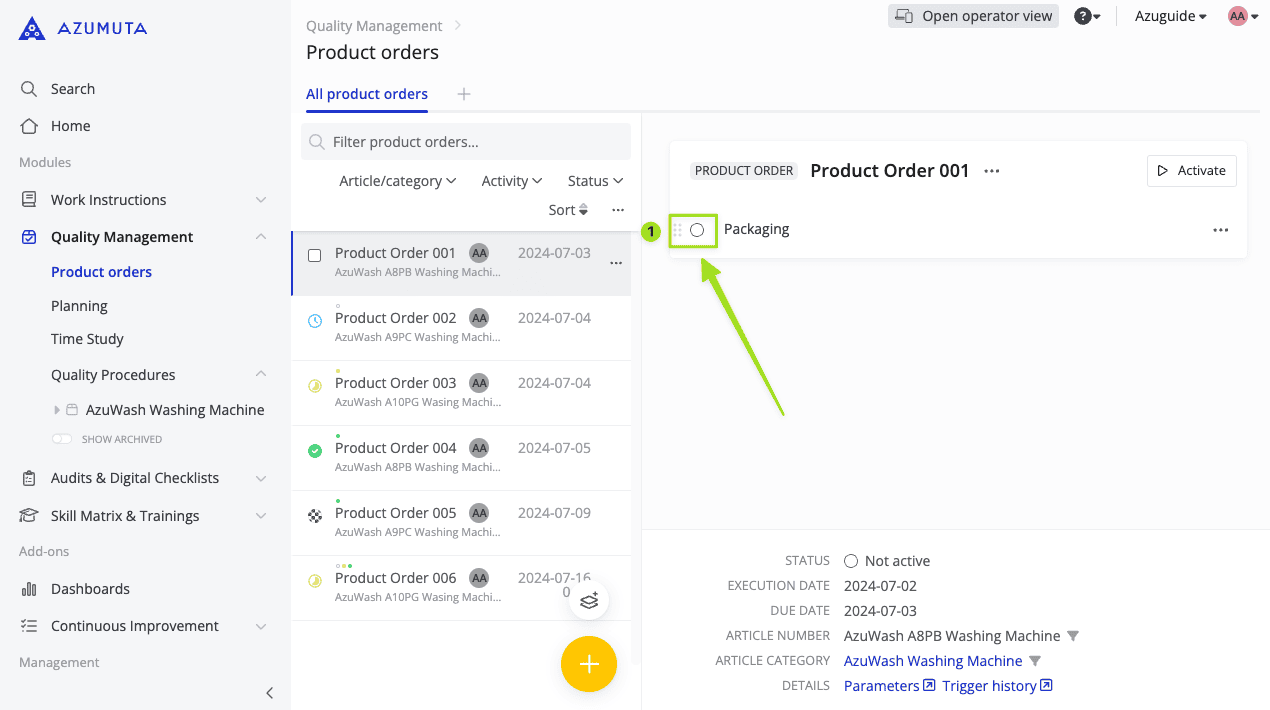
Task: Open the Trigger history link
Action: [990, 685]
